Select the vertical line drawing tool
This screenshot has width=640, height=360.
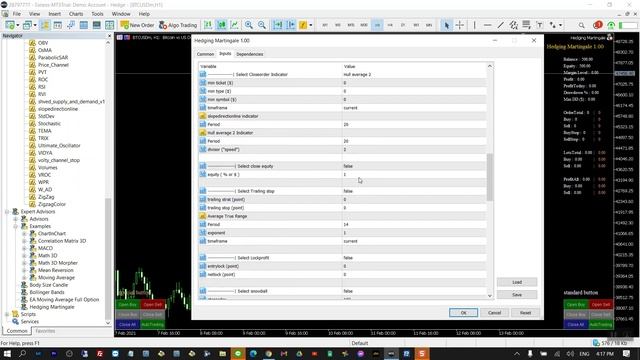coord(474,25)
